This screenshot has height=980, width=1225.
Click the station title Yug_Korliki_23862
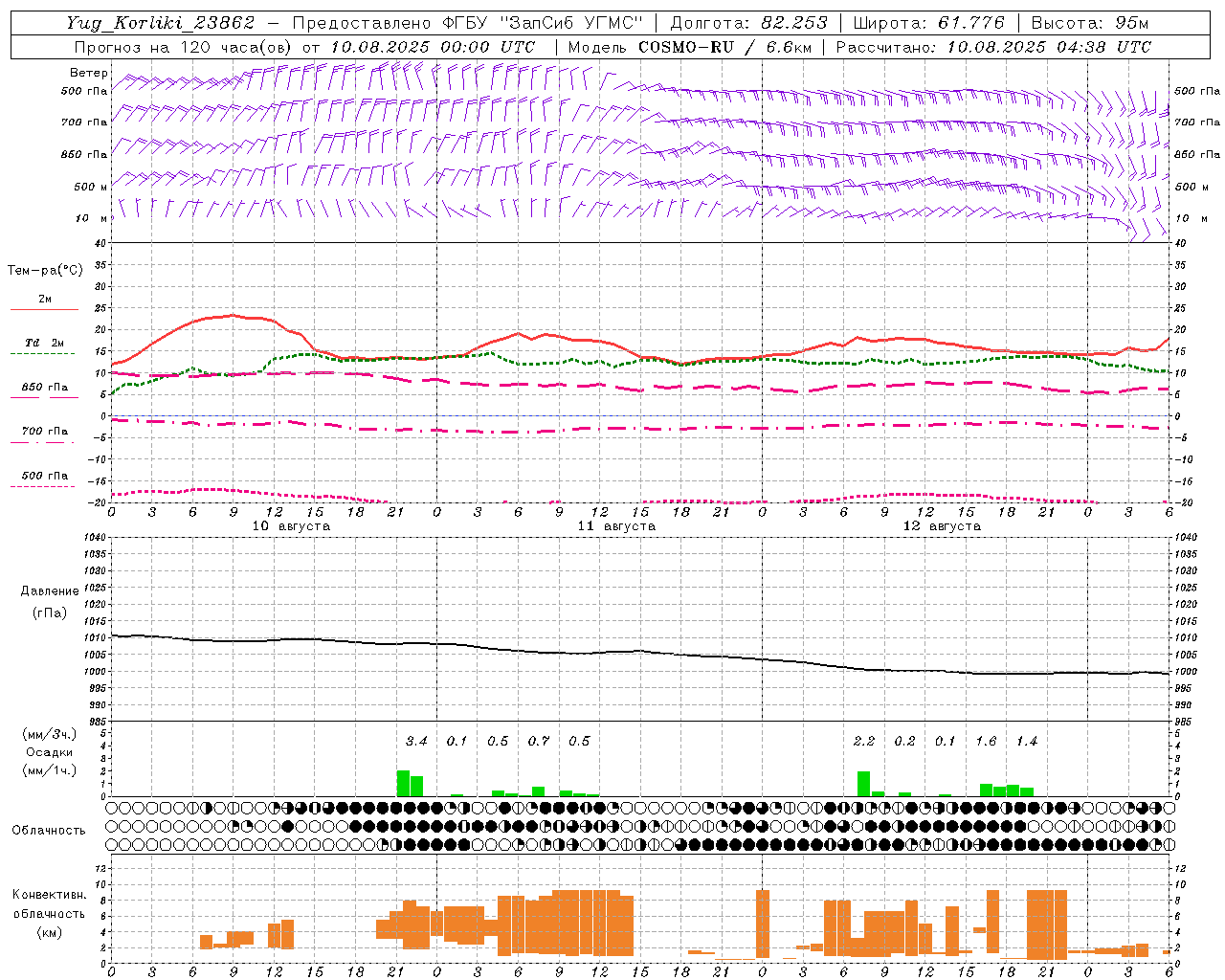[x=161, y=23]
